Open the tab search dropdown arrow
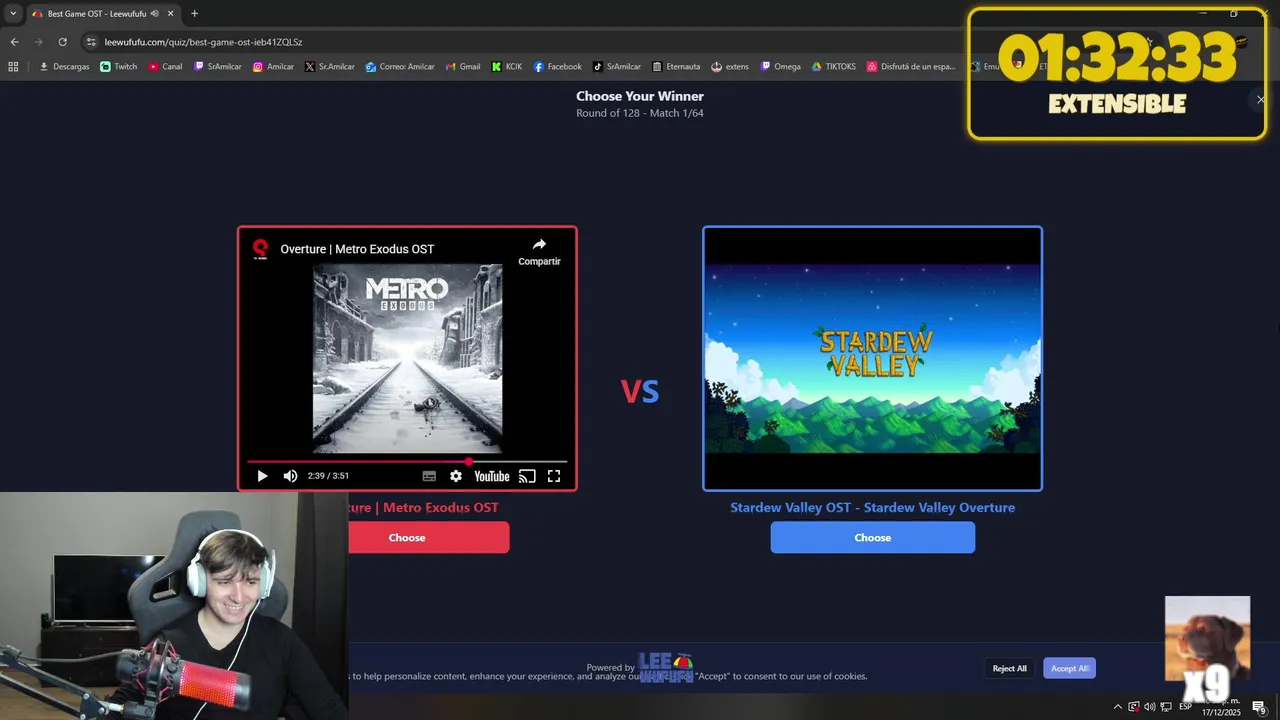Viewport: 1280px width, 720px height. click(13, 14)
